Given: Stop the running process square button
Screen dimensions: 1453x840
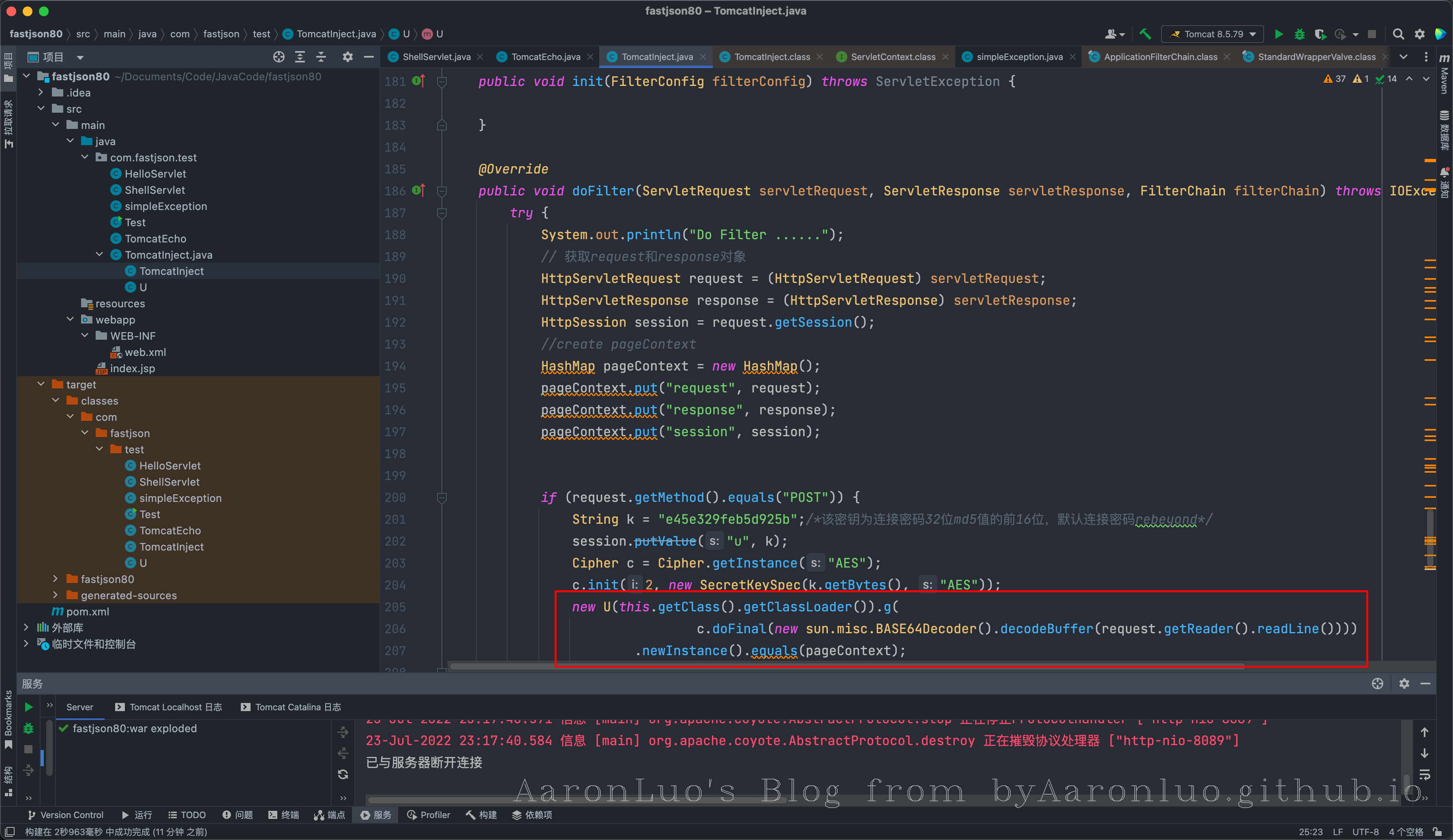Looking at the screenshot, I should point(1372,34).
